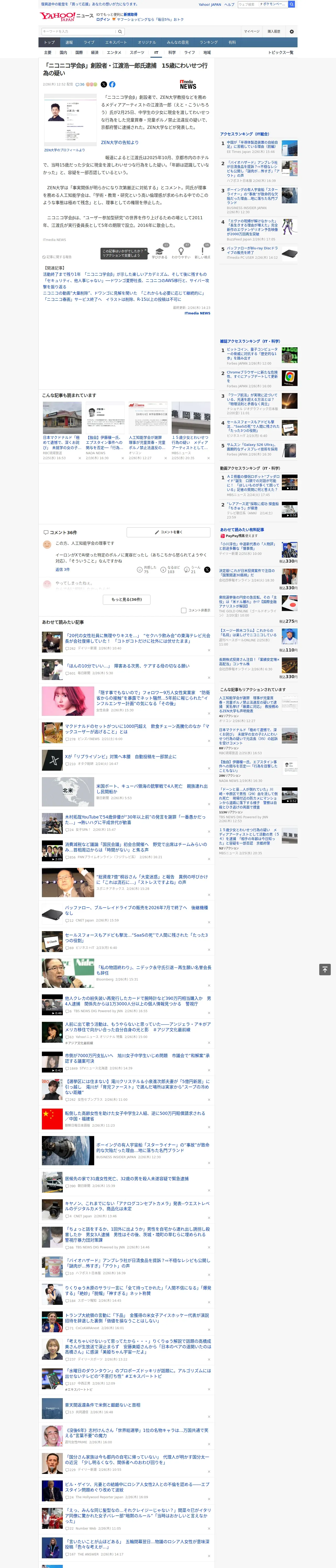
Task: Click the ログイン link
Action: coord(103,20)
